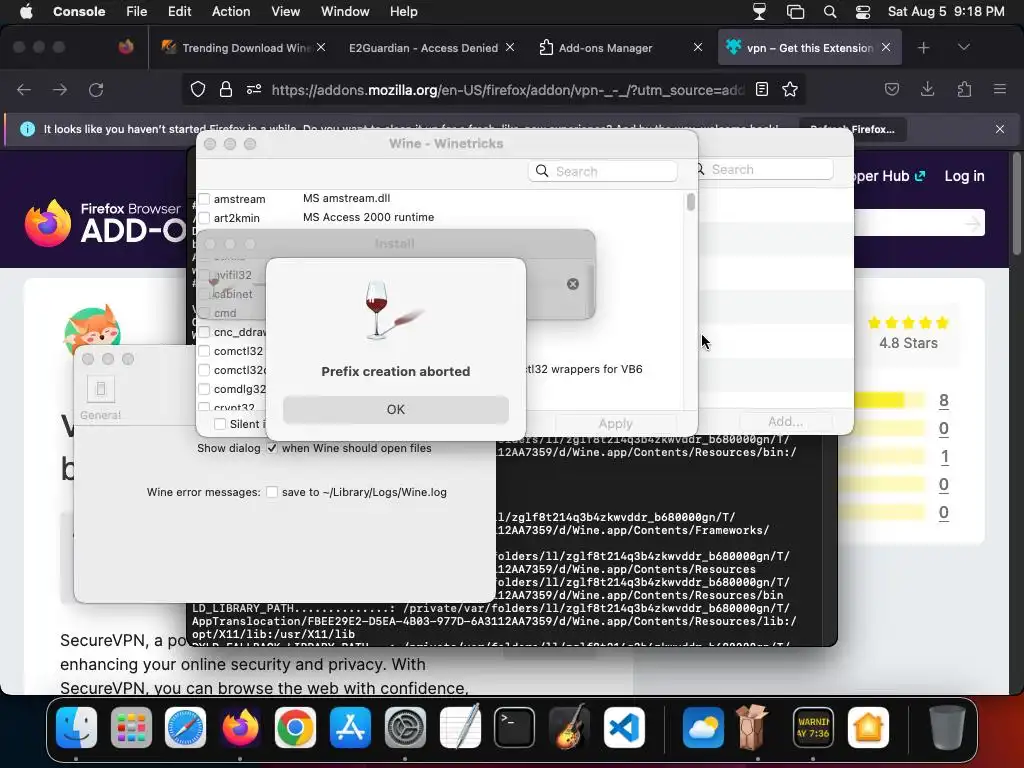Open Visual Studio Code from the dock
1024x768 pixels.
(624, 728)
